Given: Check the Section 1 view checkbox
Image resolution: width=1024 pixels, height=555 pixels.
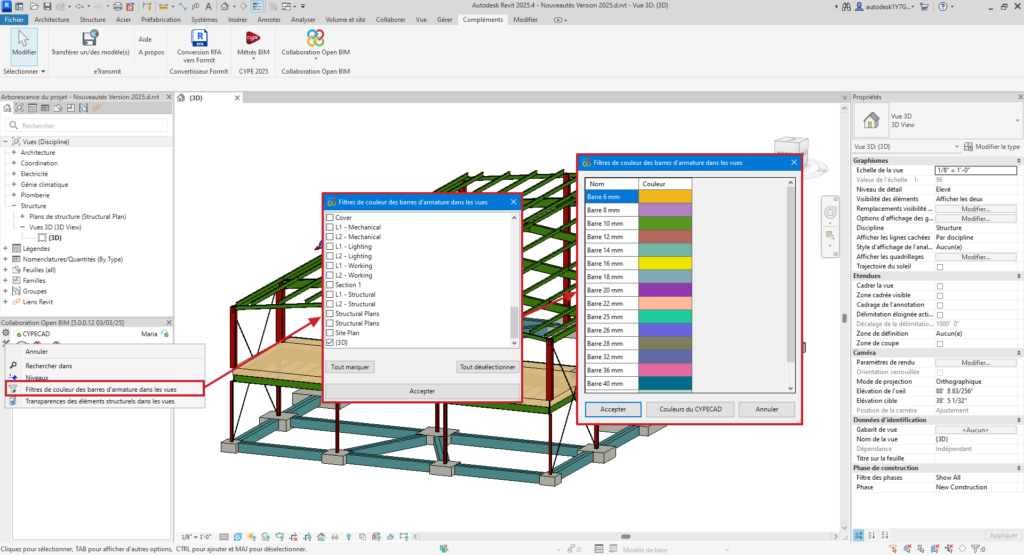Looking at the screenshot, I should 330,285.
